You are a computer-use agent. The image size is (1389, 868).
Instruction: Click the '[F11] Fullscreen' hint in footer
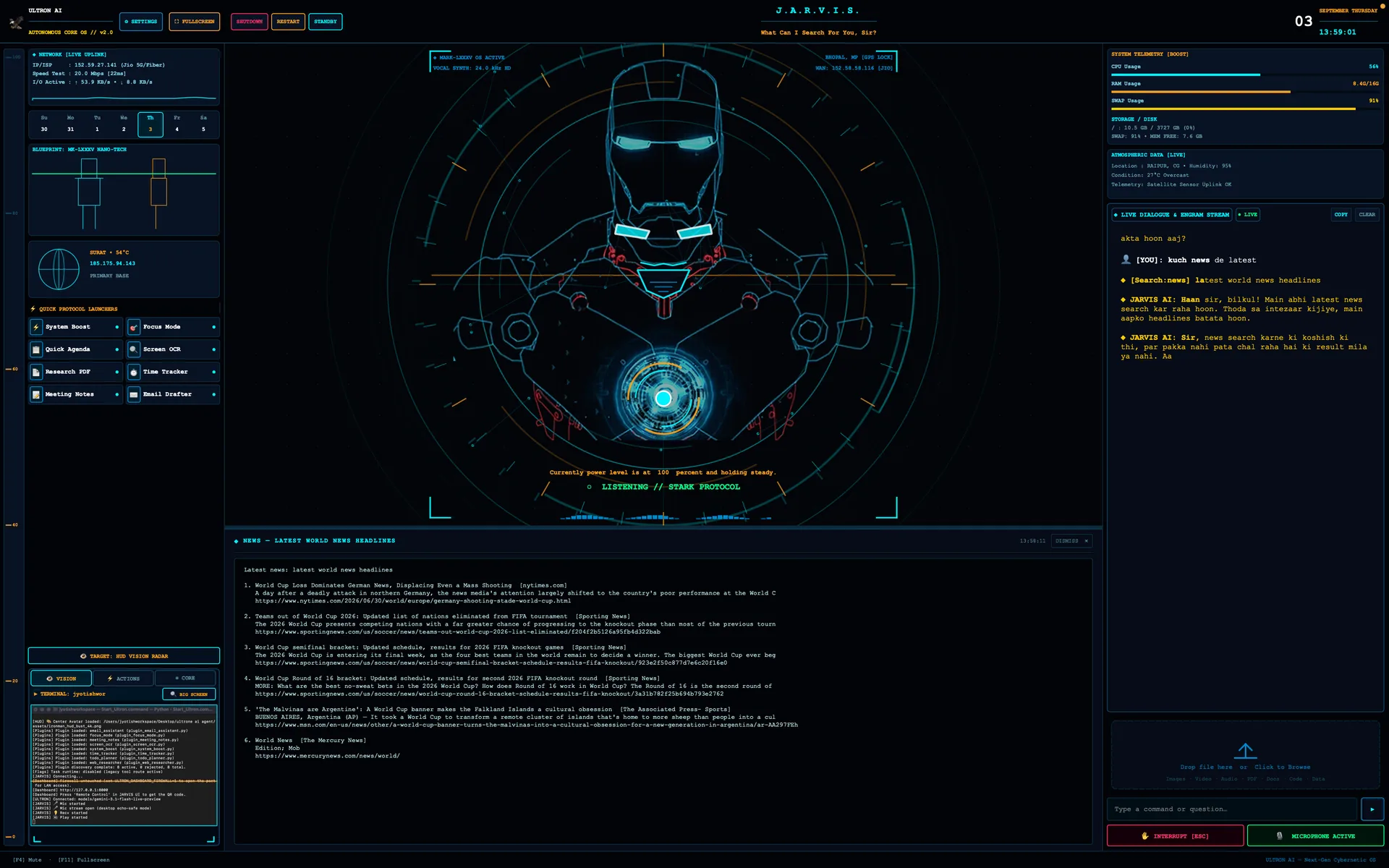(x=84, y=860)
